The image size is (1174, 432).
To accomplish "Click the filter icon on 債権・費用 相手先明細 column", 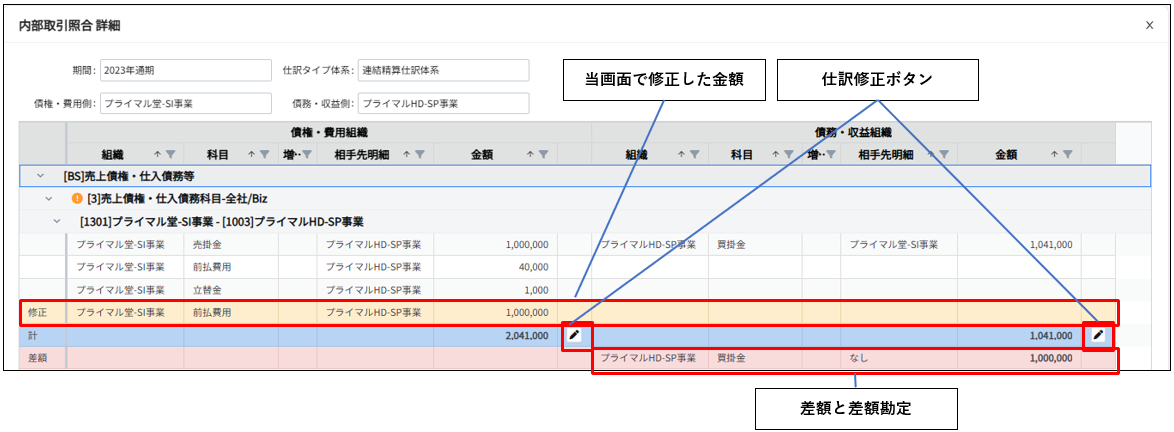I will [x=420, y=154].
